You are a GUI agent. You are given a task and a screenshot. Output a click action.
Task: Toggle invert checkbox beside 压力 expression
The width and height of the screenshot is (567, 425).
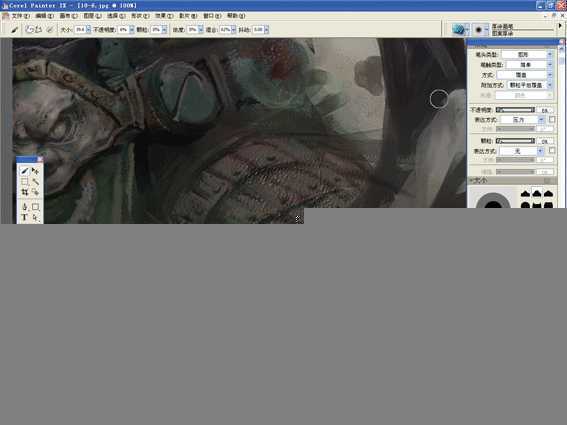pyautogui.click(x=552, y=119)
